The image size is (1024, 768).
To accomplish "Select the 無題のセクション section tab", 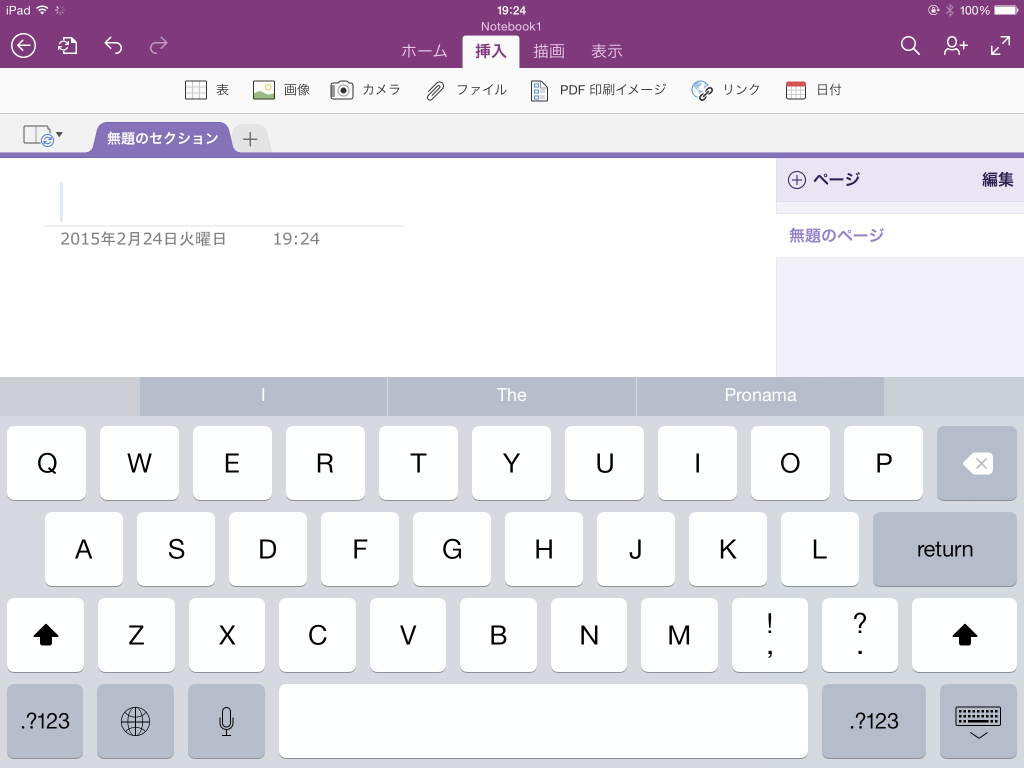I will coord(160,138).
